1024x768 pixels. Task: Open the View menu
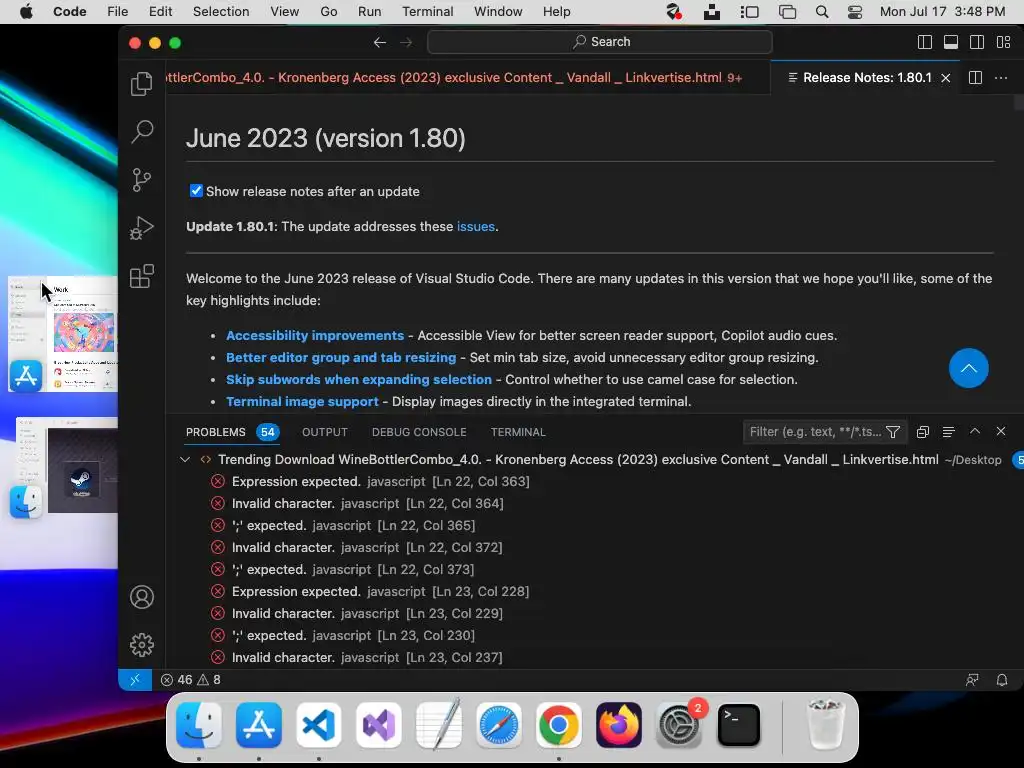(x=285, y=12)
